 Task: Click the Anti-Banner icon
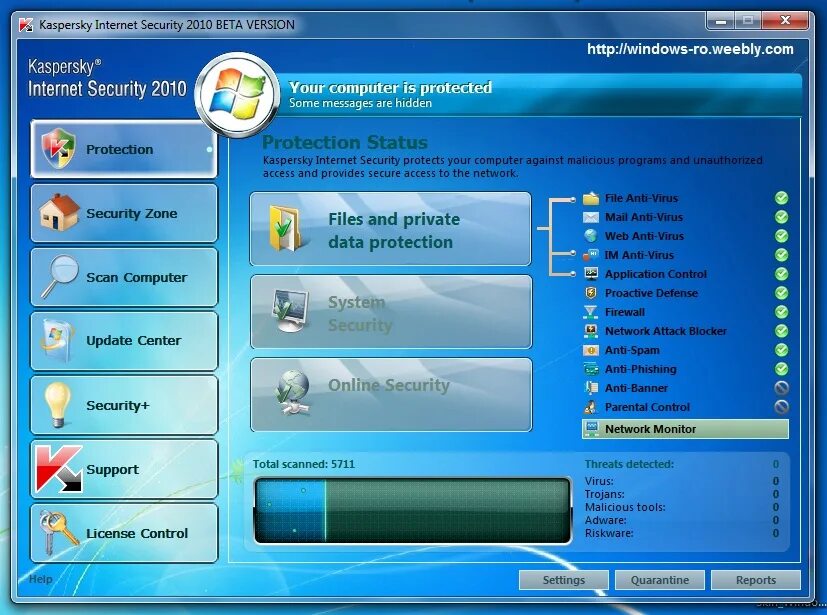tap(591, 388)
